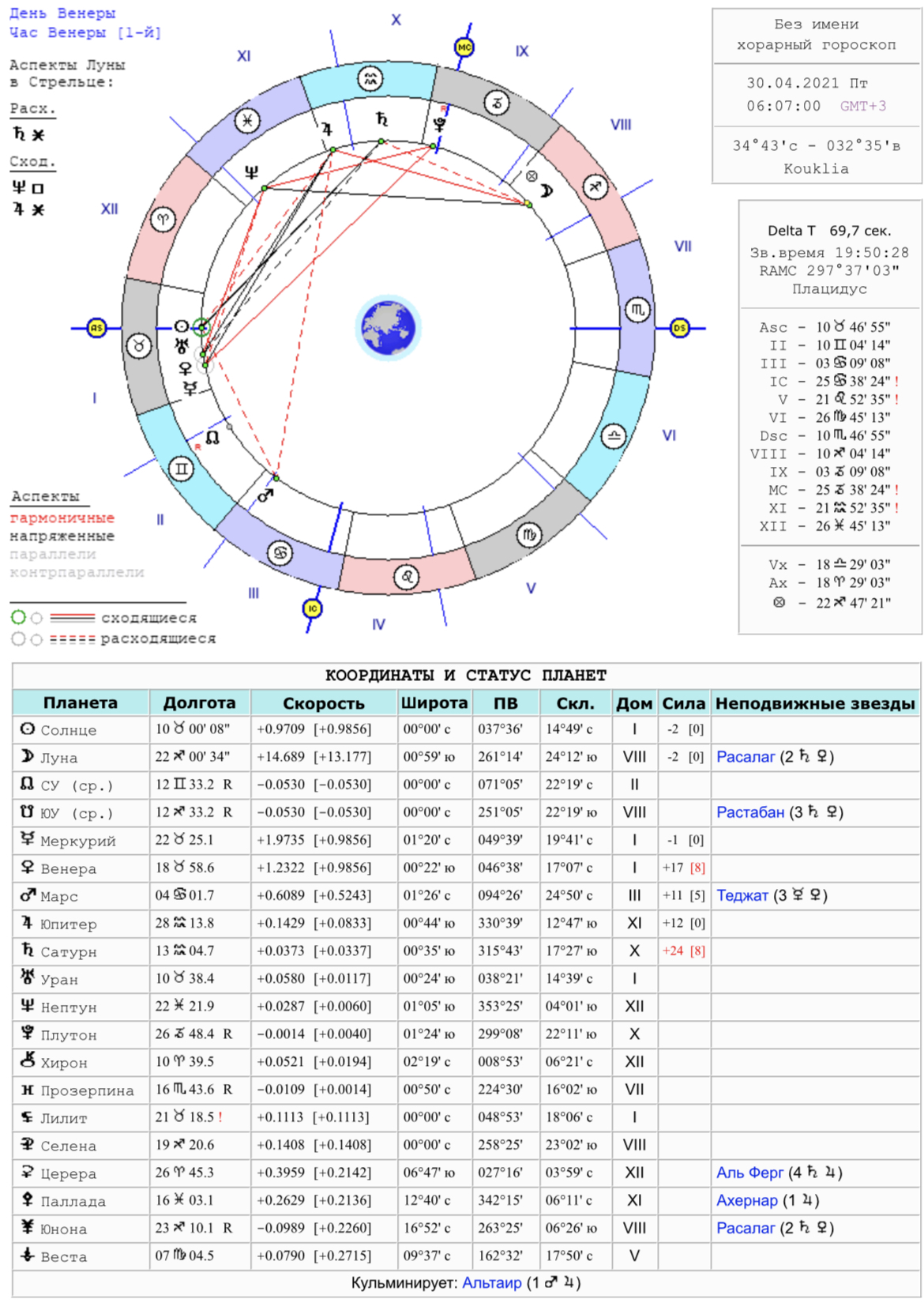Click the напряженные aspects legend label
This screenshot has width=924, height=1314.
tap(62, 536)
